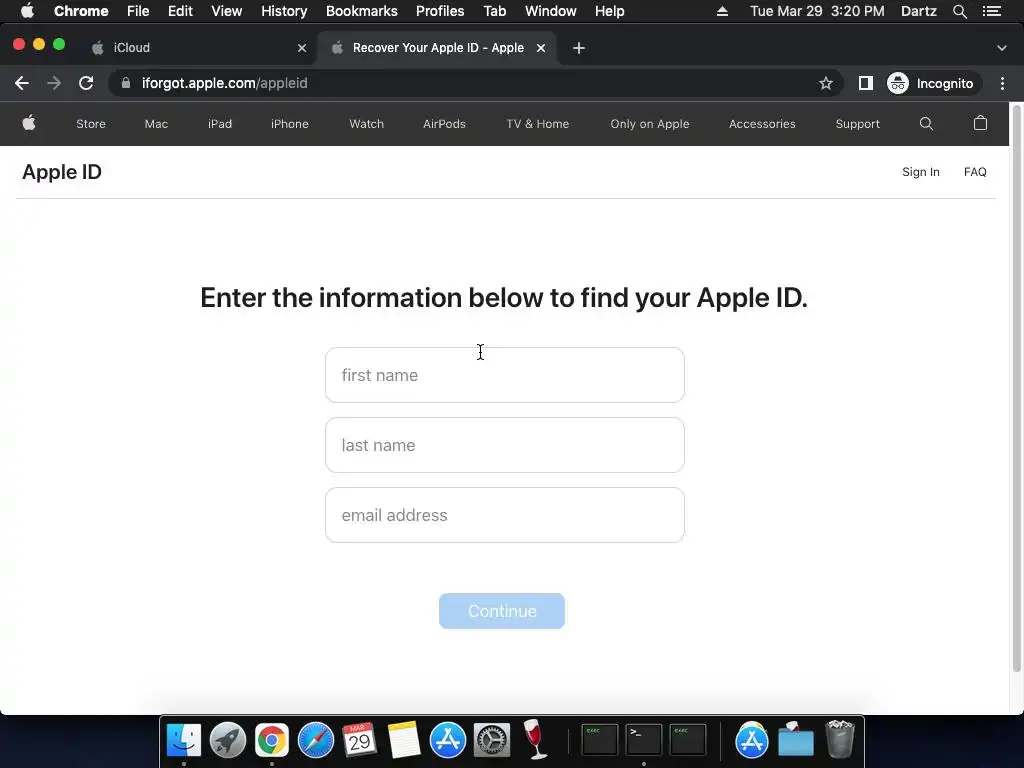This screenshot has width=1024, height=768.
Task: Open the iPhone navigation link
Action: 290,123
